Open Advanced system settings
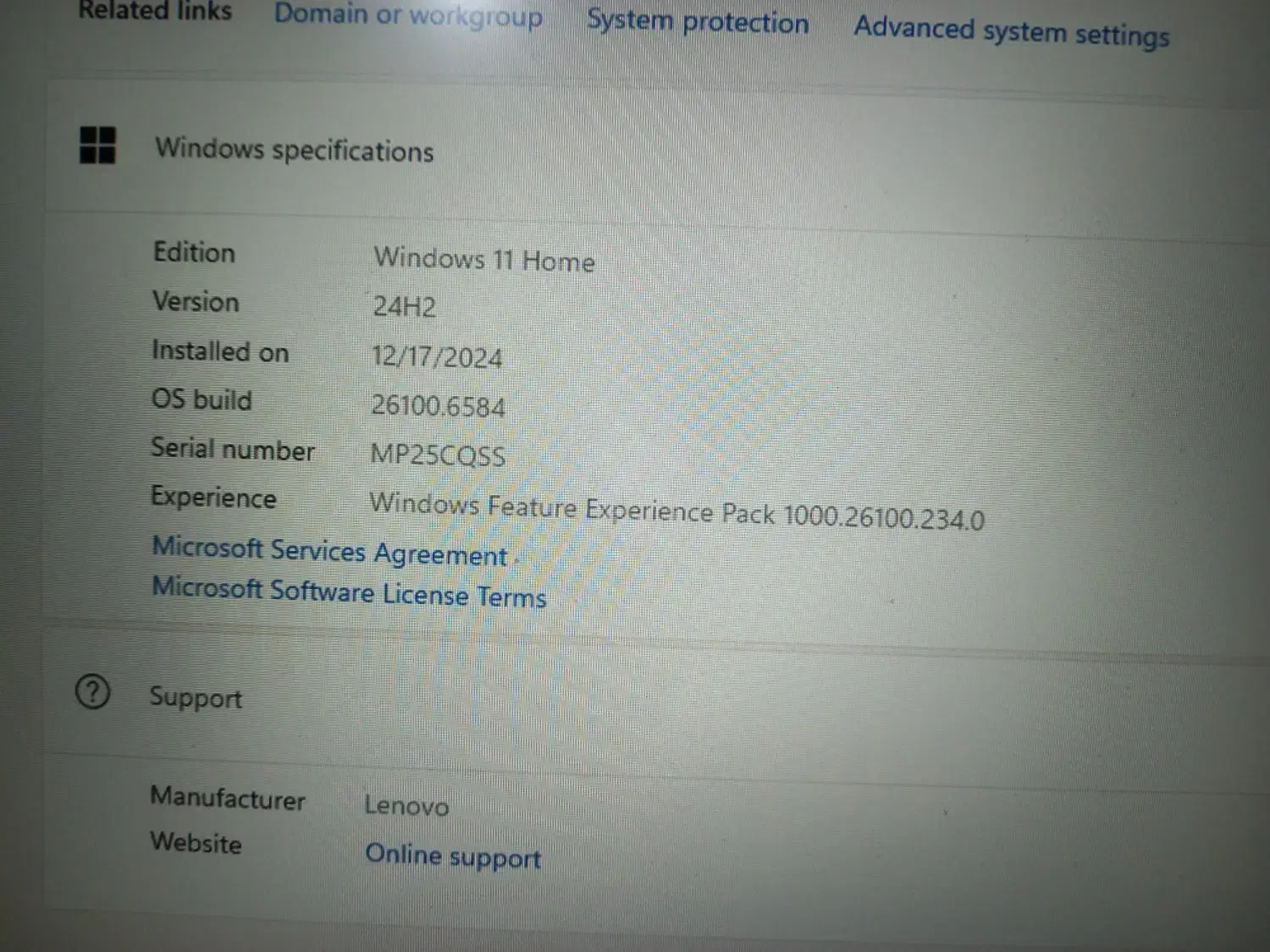The width and height of the screenshot is (1270, 952). coord(1011,31)
